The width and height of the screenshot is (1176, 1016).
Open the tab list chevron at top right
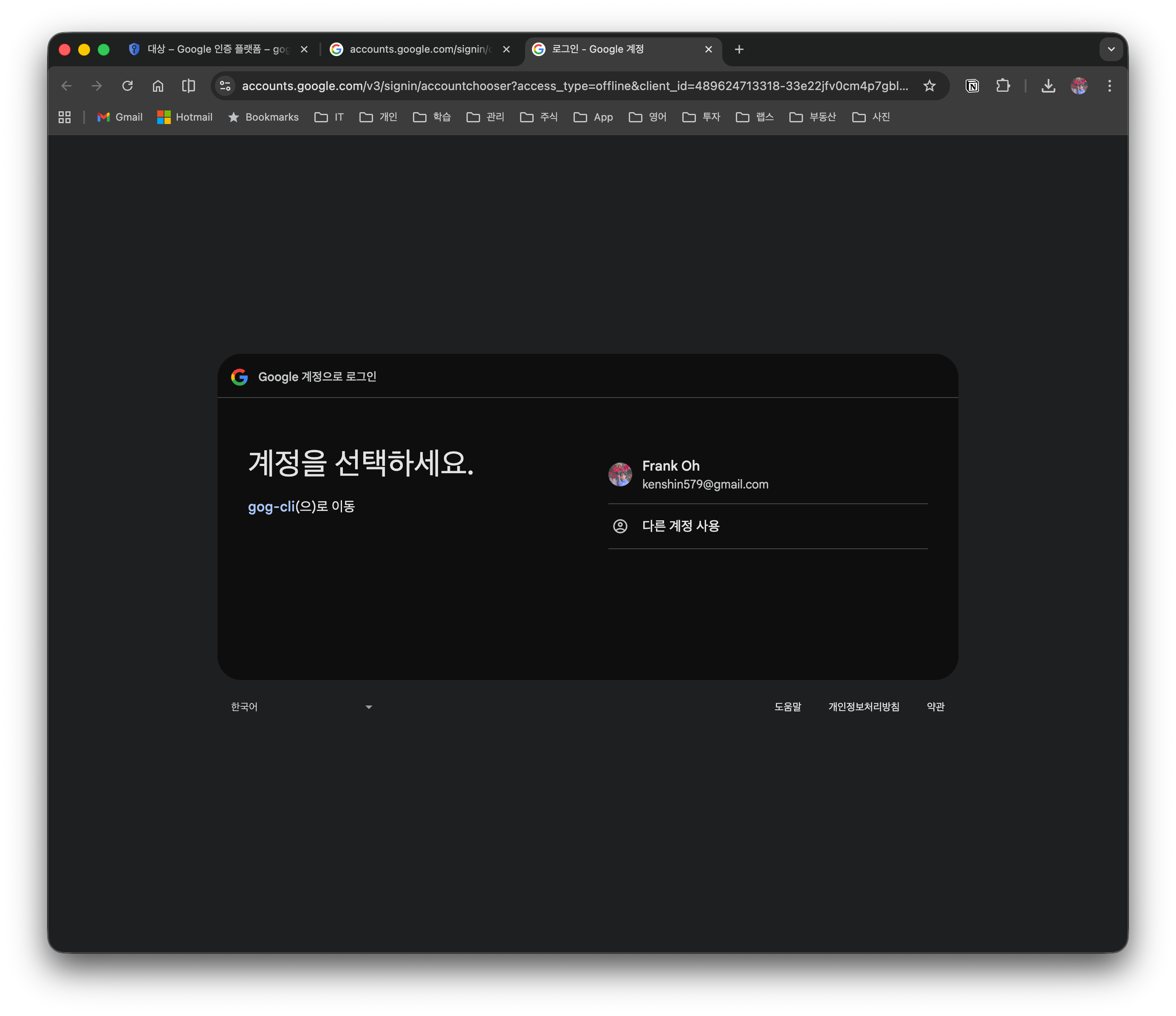coord(1111,49)
